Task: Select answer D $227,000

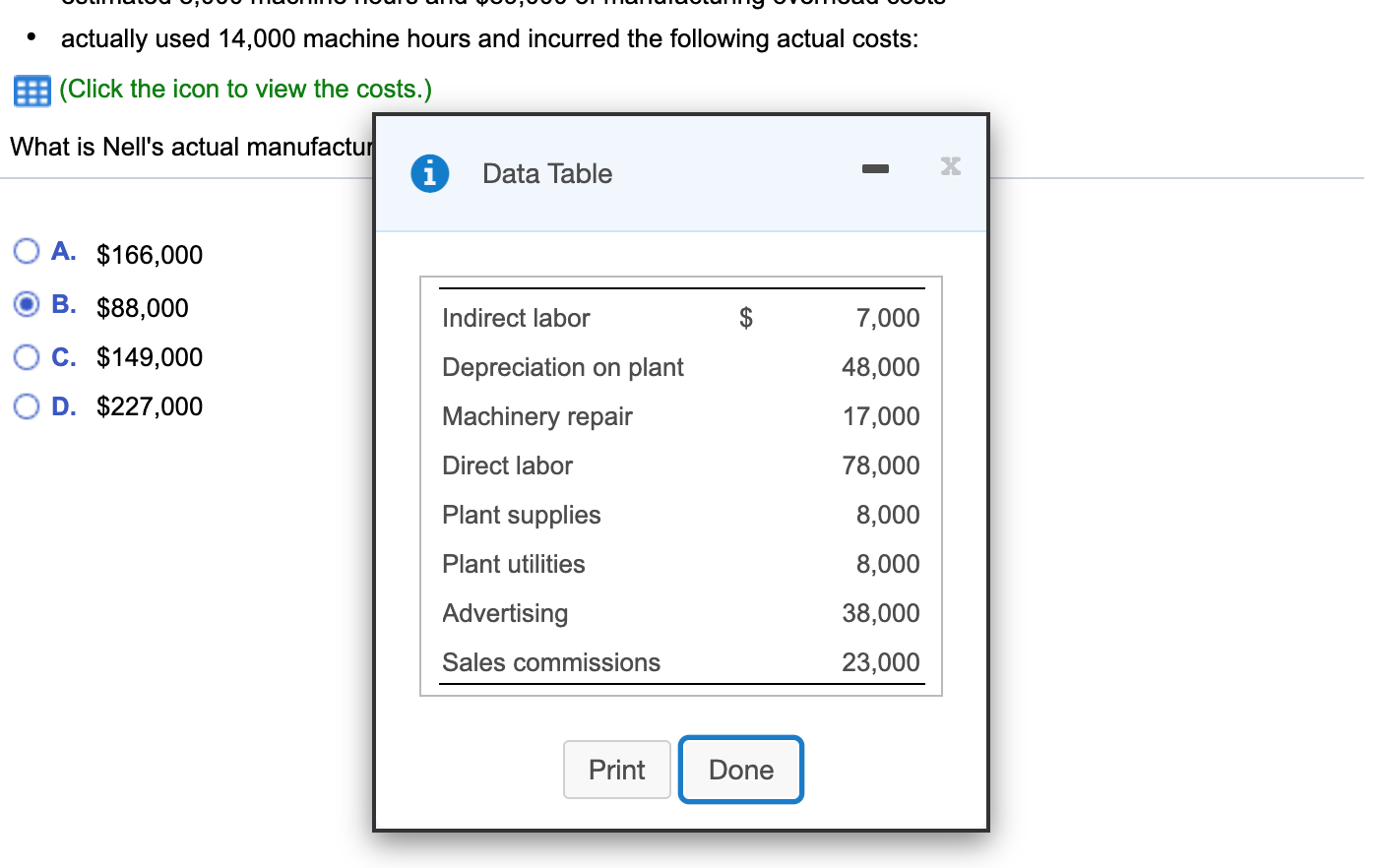Action: (27, 405)
